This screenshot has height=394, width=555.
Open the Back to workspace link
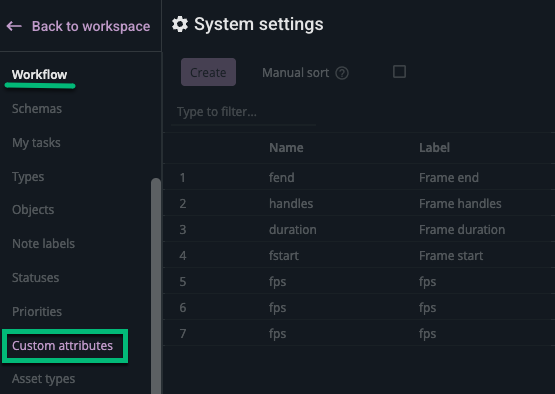91,26
